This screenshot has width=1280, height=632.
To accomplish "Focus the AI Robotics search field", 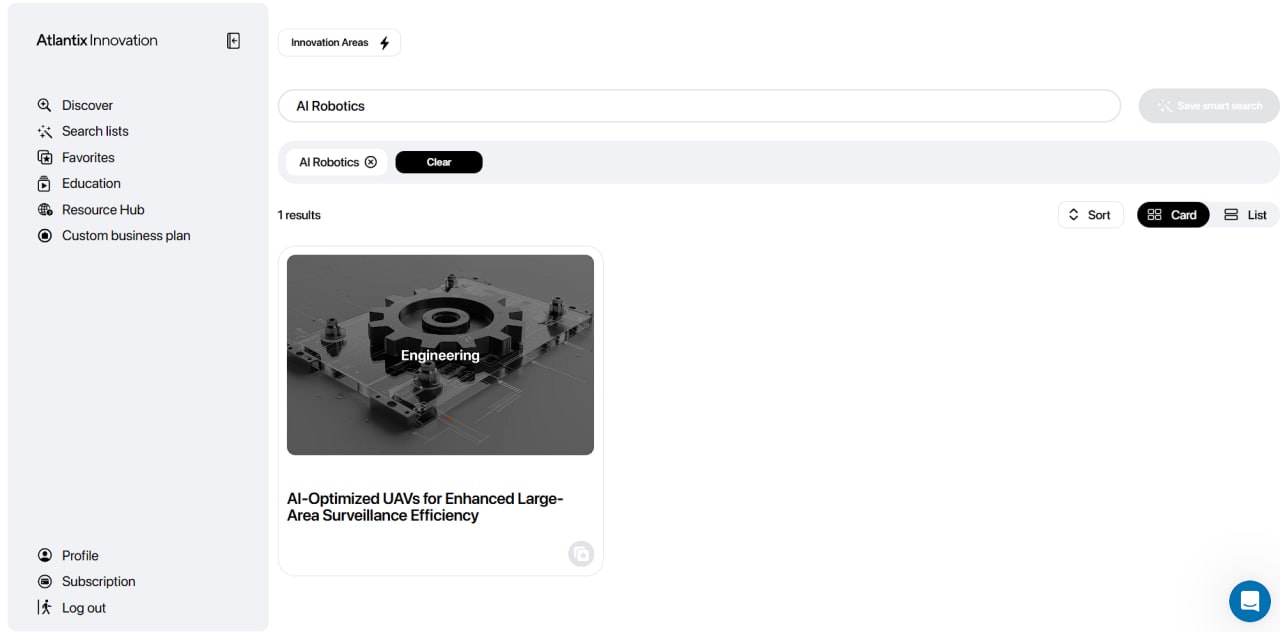I will [699, 106].
